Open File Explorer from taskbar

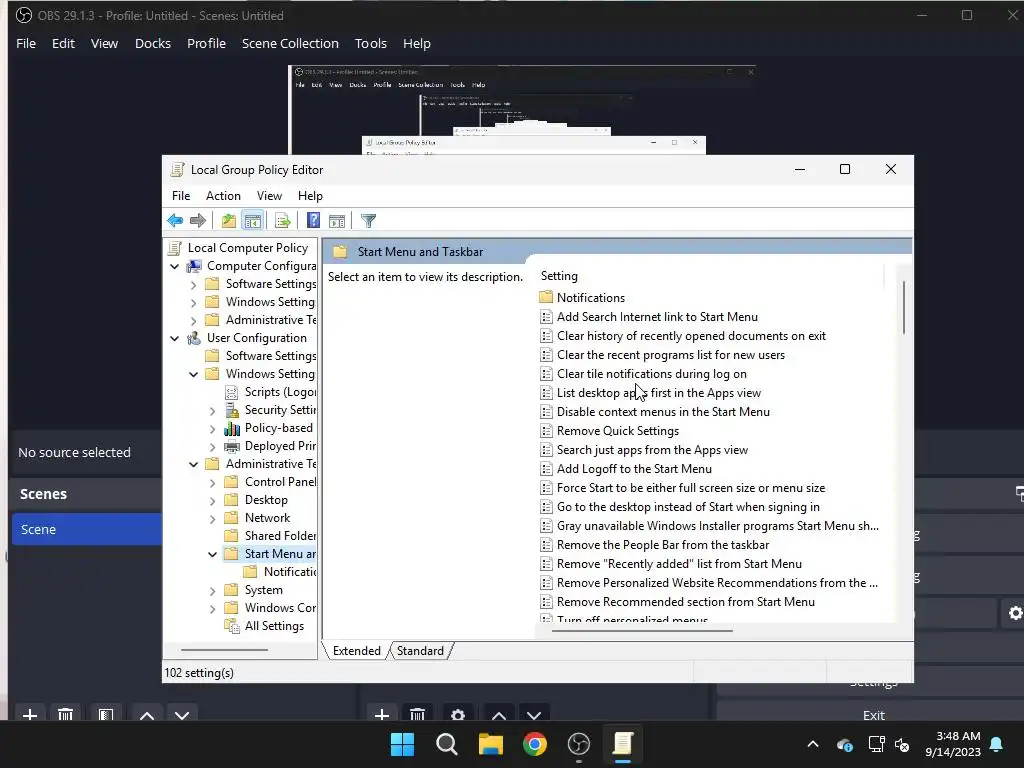click(490, 744)
